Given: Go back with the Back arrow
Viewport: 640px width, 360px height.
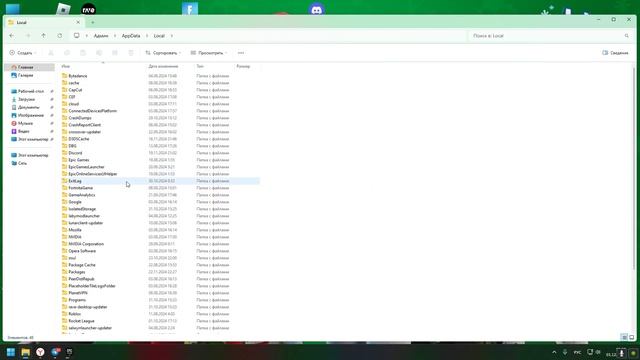Looking at the screenshot, I should (11, 36).
